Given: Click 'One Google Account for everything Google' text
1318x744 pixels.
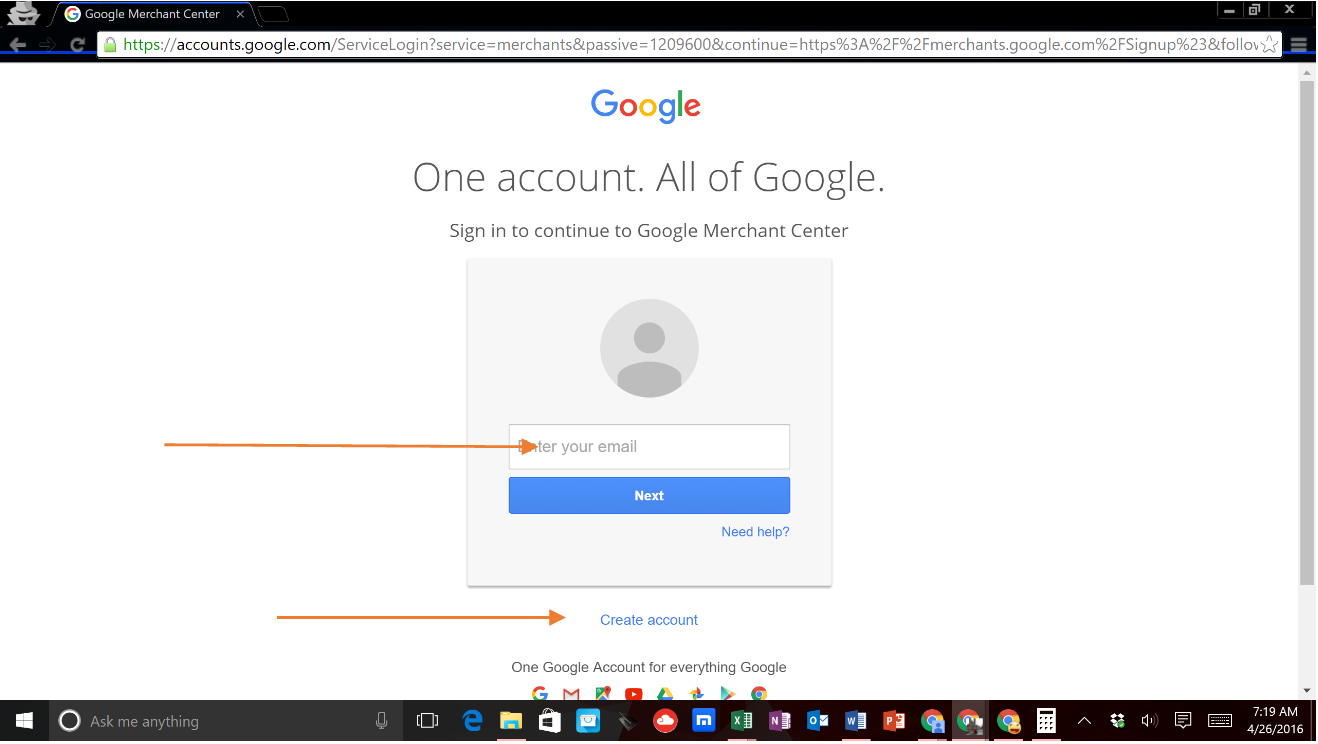Looking at the screenshot, I should 649,667.
